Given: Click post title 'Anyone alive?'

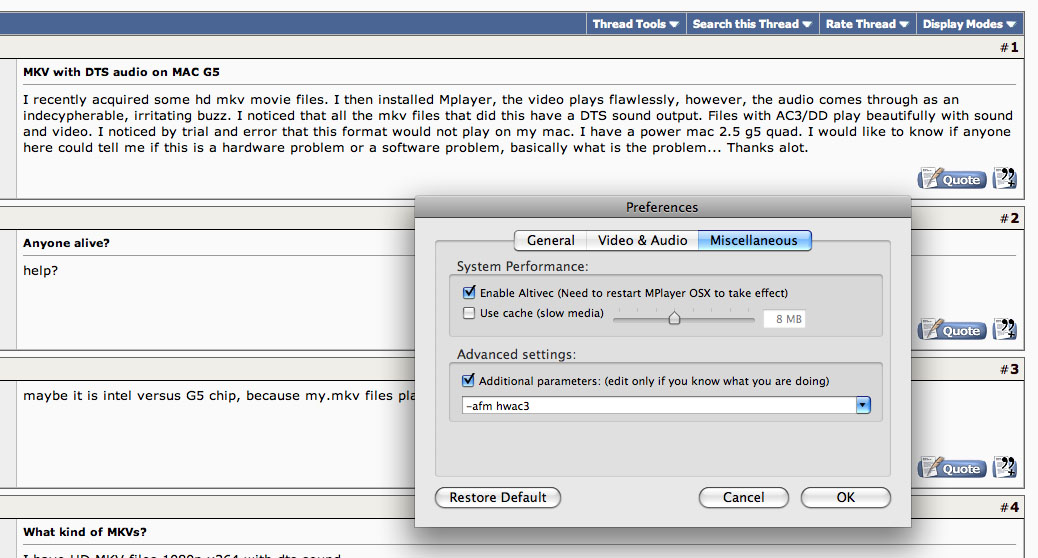Looking at the screenshot, I should point(66,243).
